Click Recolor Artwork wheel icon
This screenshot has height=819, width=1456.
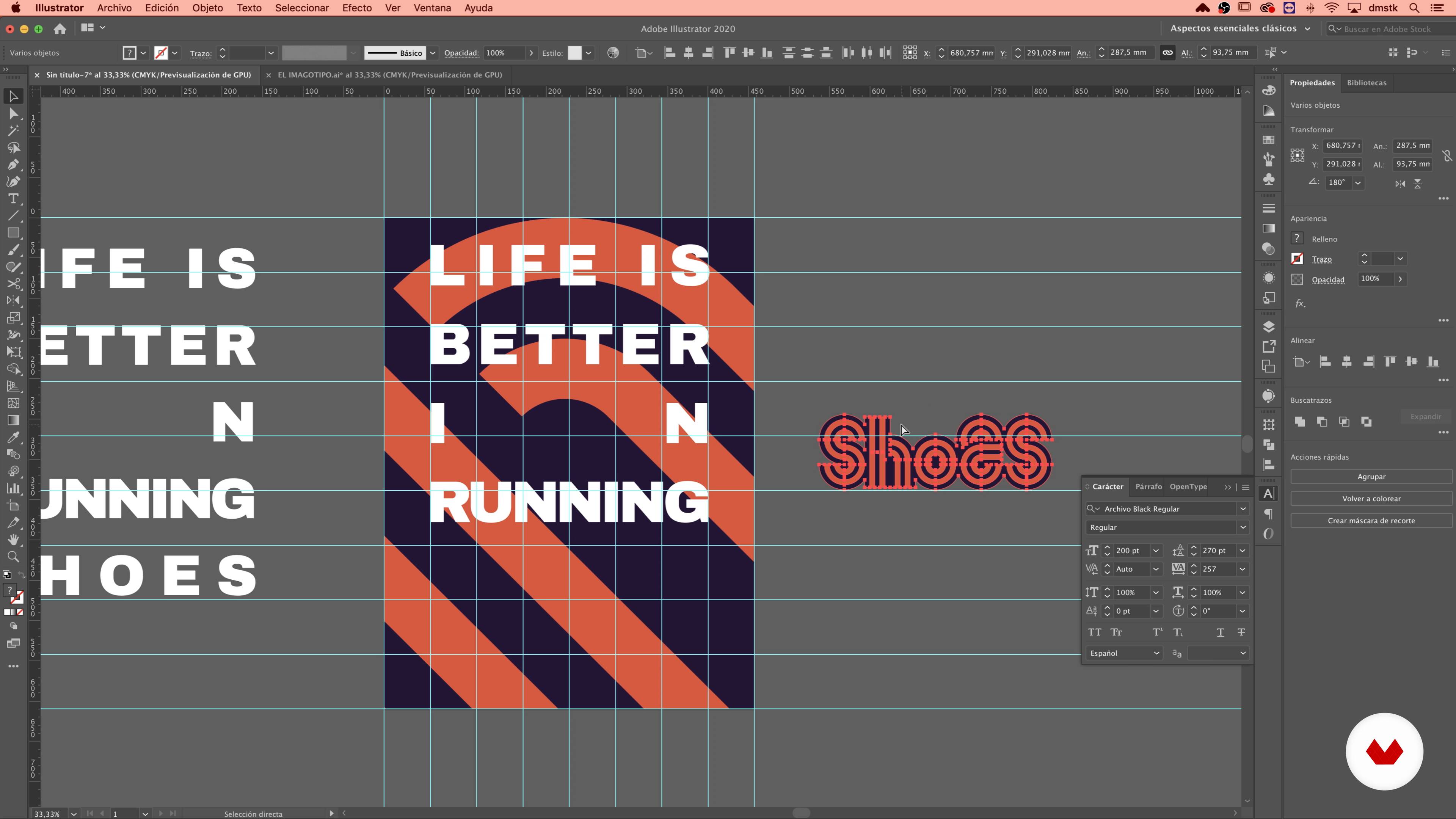point(613,53)
